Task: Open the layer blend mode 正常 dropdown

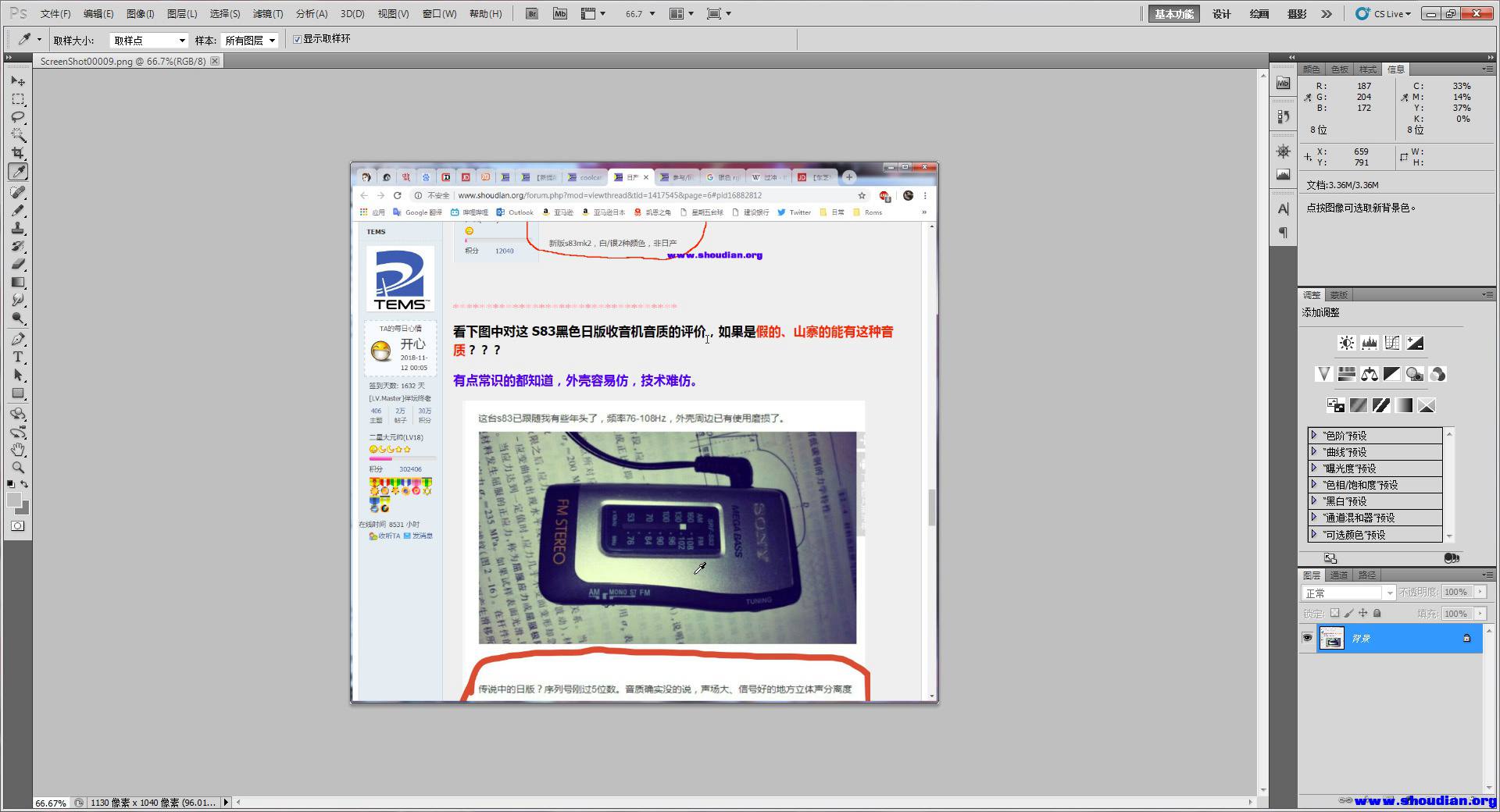Action: point(1348,593)
